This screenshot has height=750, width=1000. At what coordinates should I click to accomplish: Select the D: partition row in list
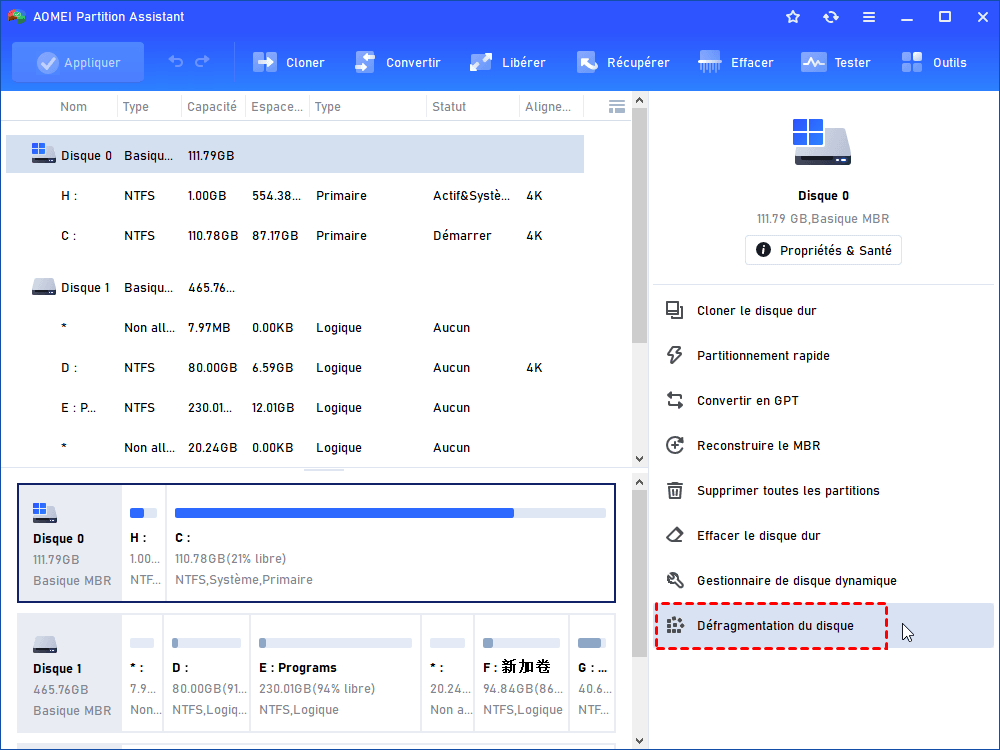pyautogui.click(x=295, y=367)
